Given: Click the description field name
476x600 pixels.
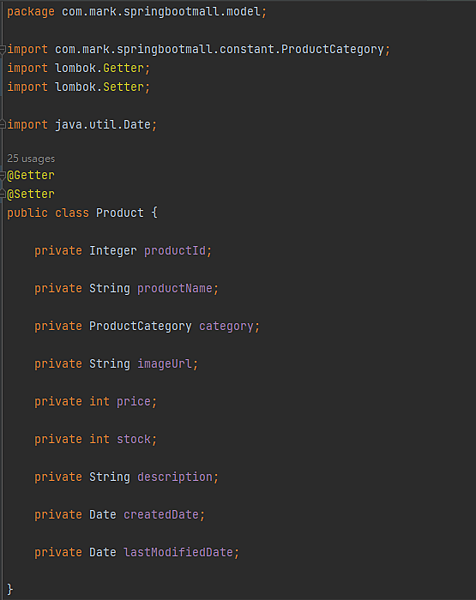Looking at the screenshot, I should pos(174,477).
